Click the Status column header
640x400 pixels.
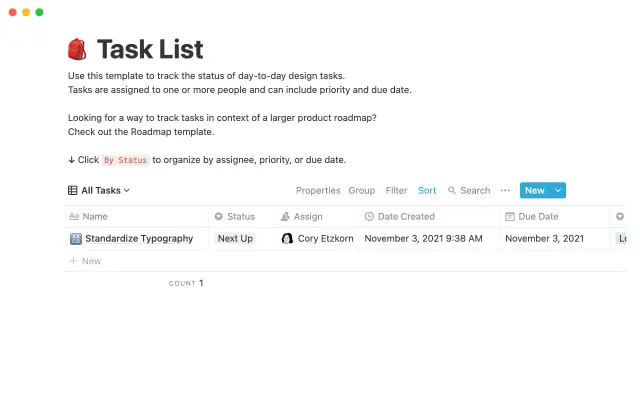[x=242, y=217]
